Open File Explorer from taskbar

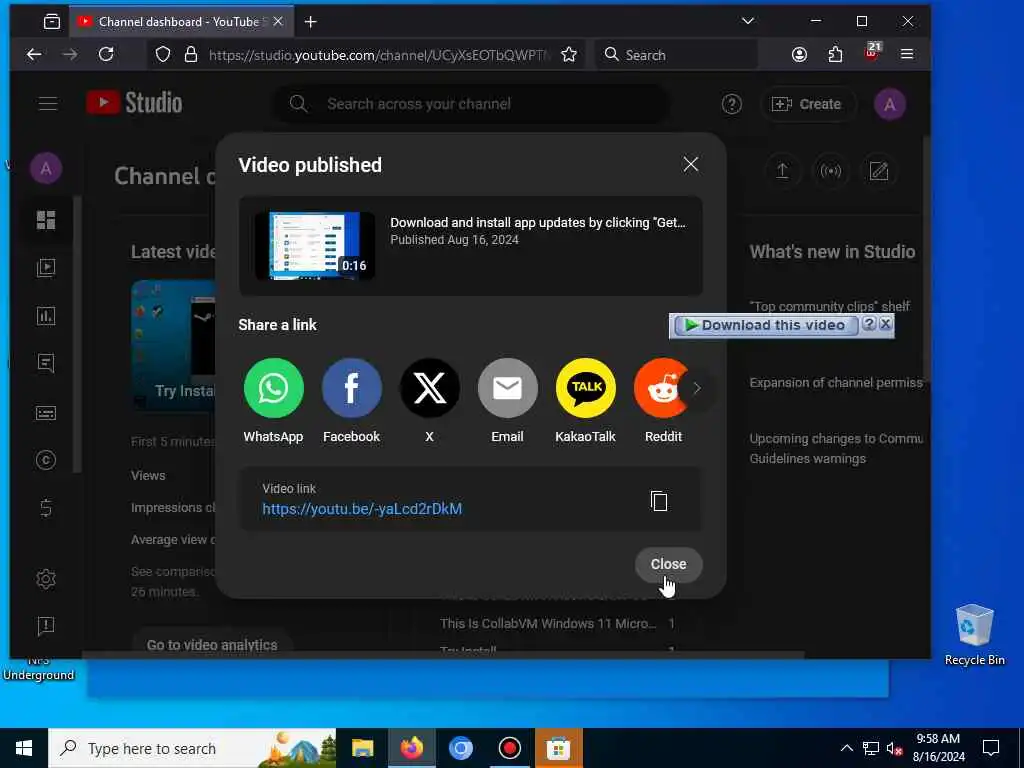[362, 748]
